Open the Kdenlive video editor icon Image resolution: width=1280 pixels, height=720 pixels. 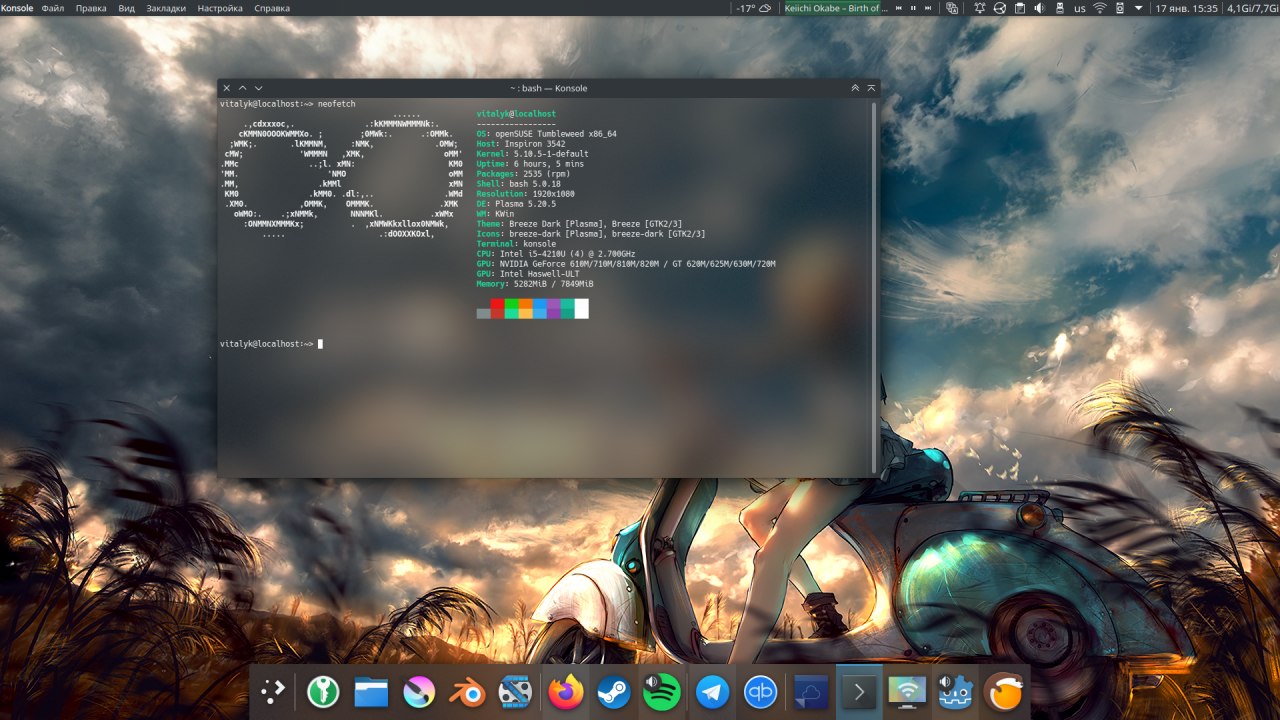click(516, 692)
